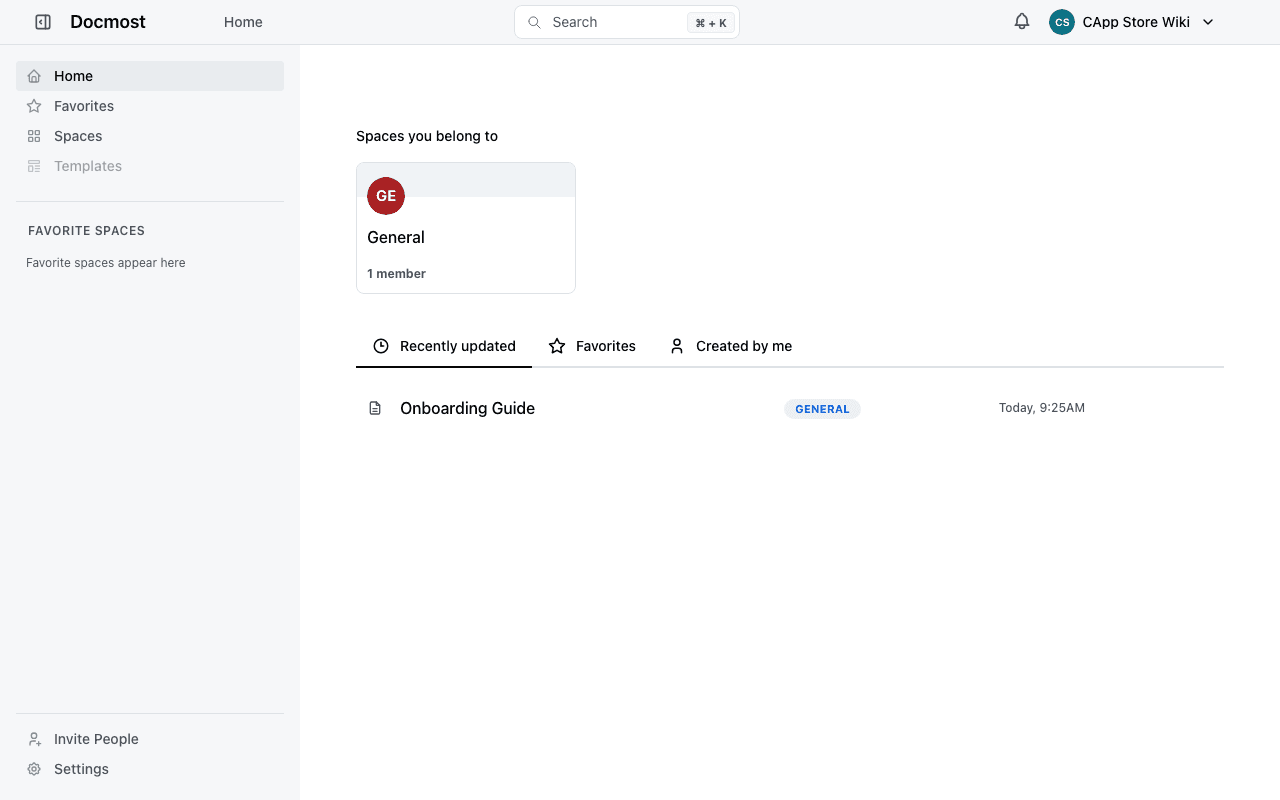Click the person icon on Created by me tab
The image size is (1280, 800).
(677, 346)
